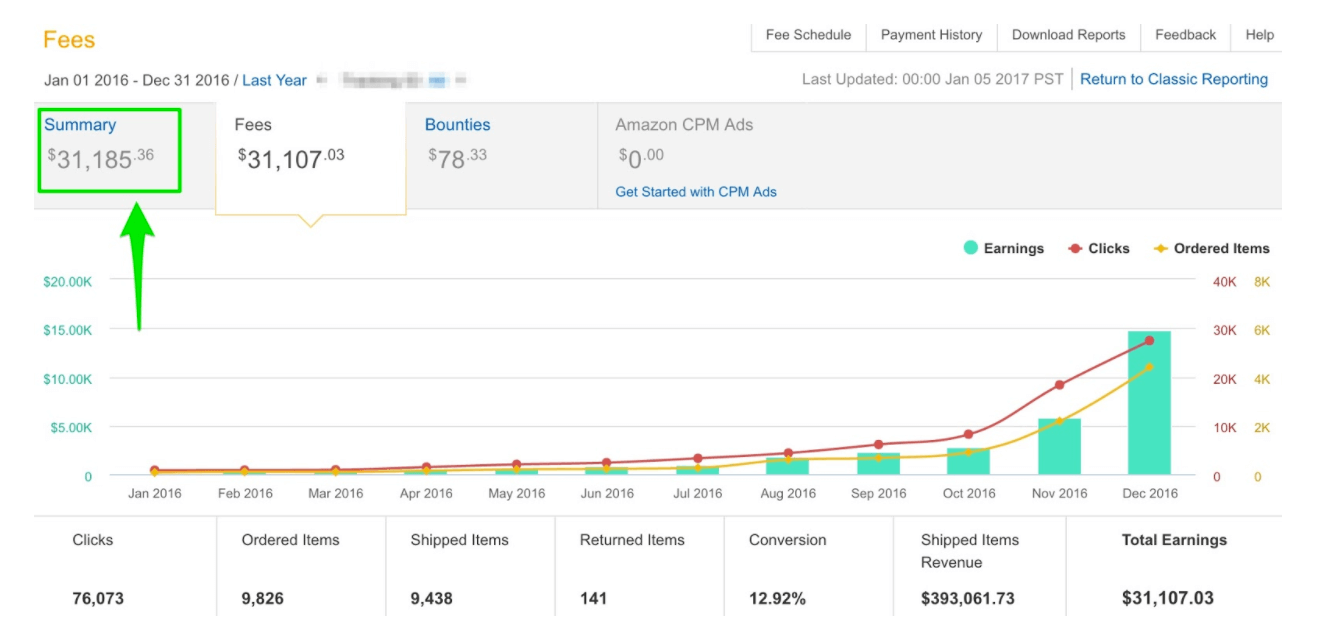The width and height of the screenshot is (1318, 636).
Task: Click the Oct 2016 red clicks data point
Action: click(968, 434)
